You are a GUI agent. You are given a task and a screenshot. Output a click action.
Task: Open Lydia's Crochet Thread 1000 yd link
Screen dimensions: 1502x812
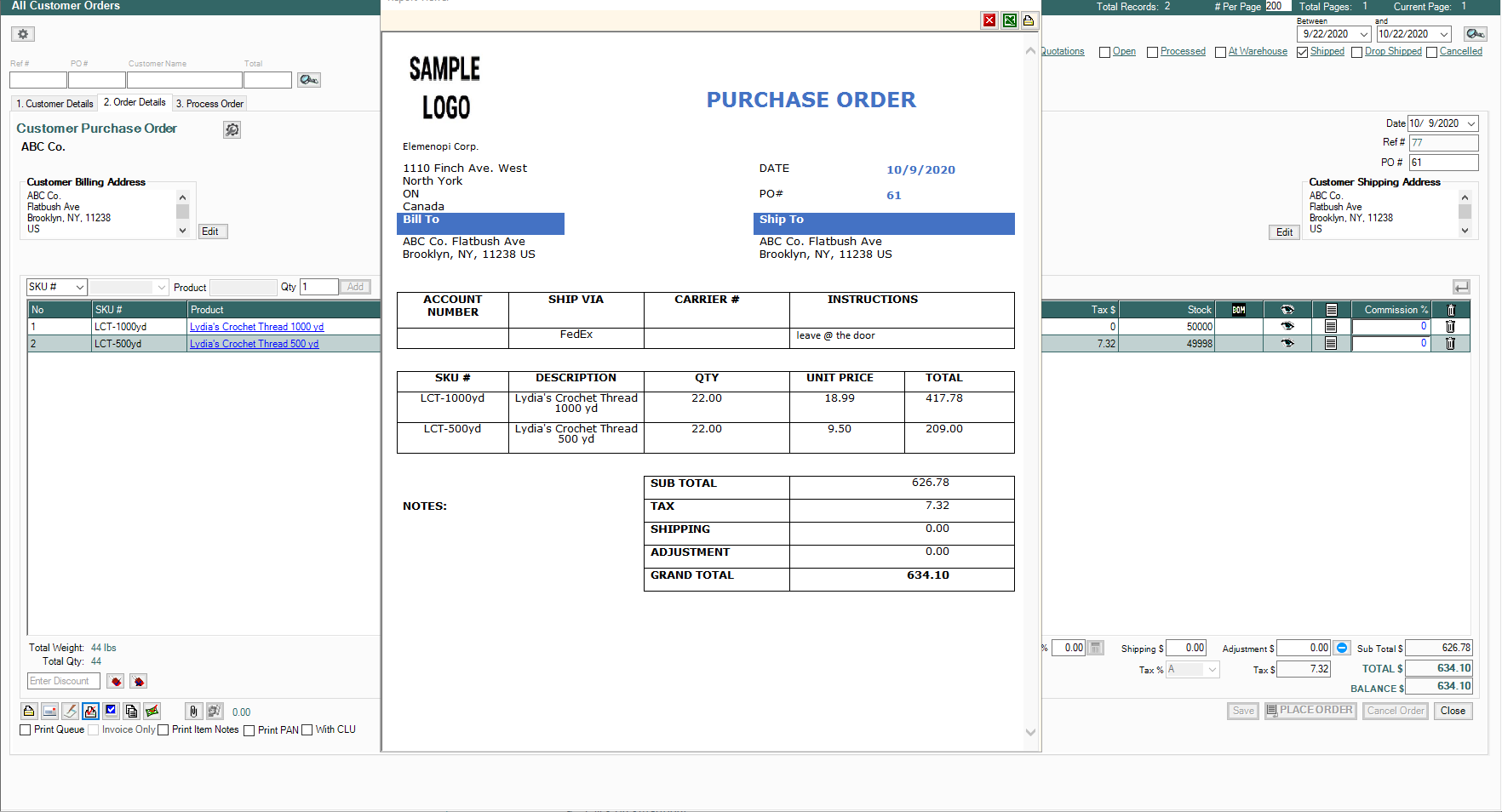(256, 327)
